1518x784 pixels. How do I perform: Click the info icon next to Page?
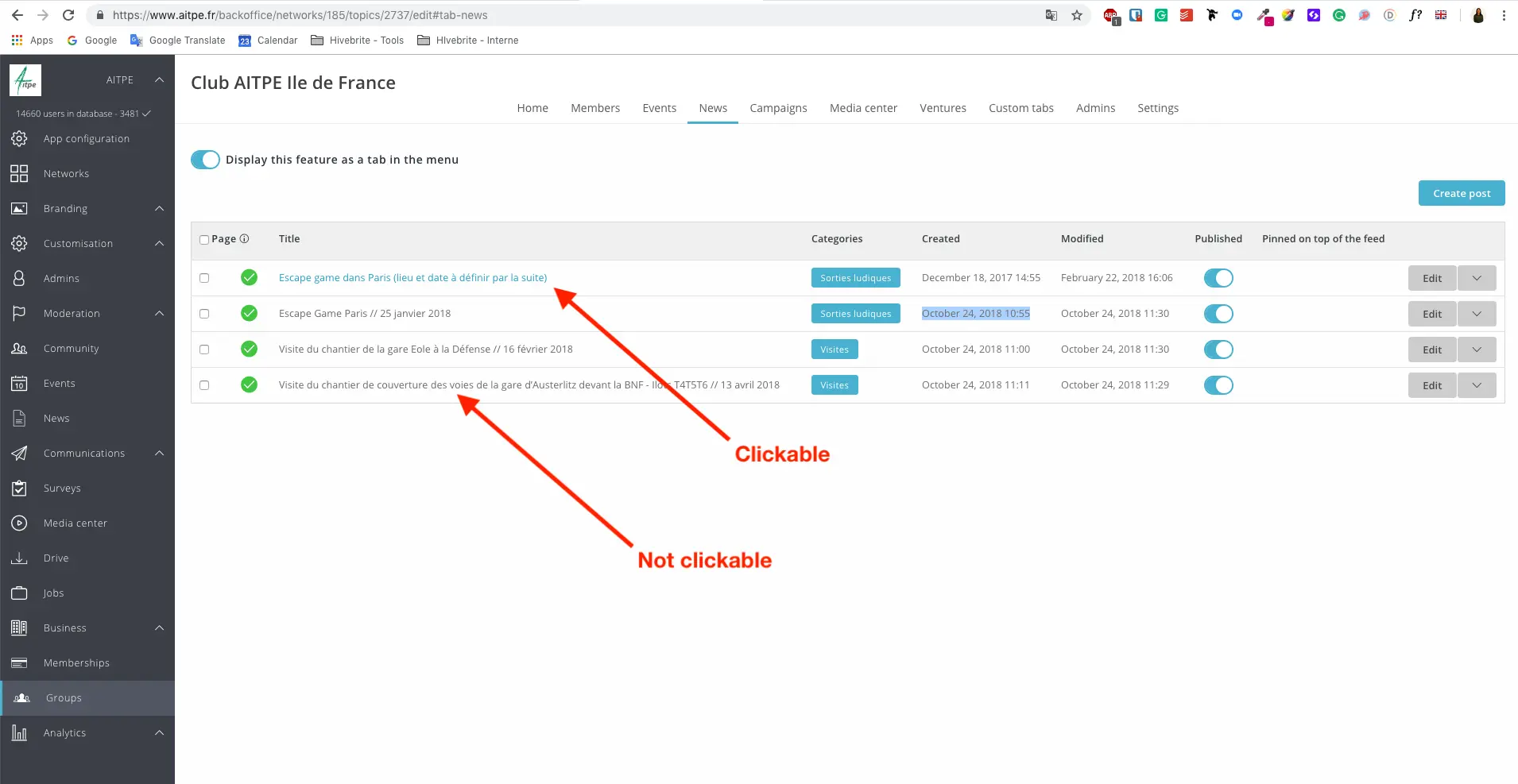coord(244,239)
